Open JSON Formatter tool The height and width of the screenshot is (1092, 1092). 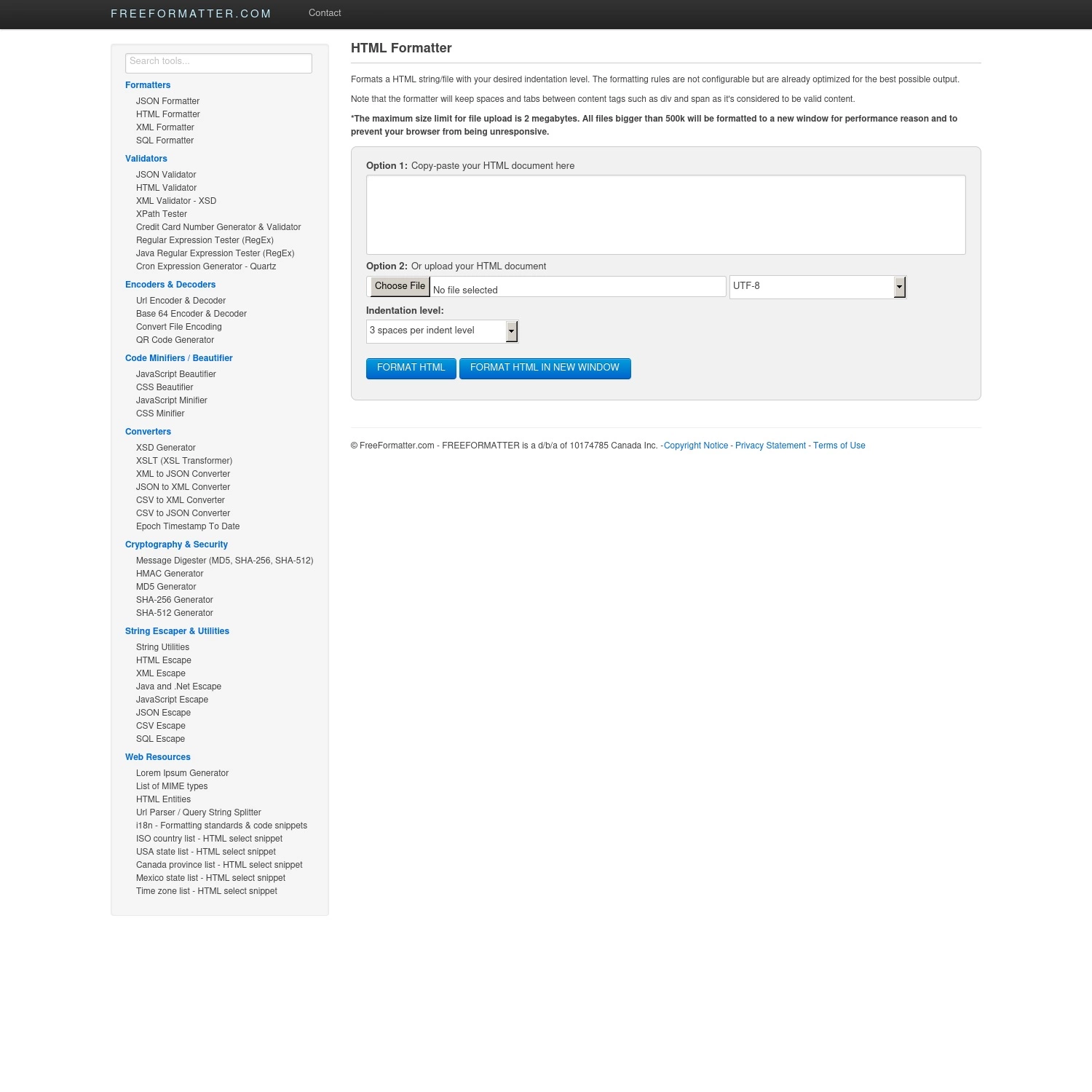167,101
